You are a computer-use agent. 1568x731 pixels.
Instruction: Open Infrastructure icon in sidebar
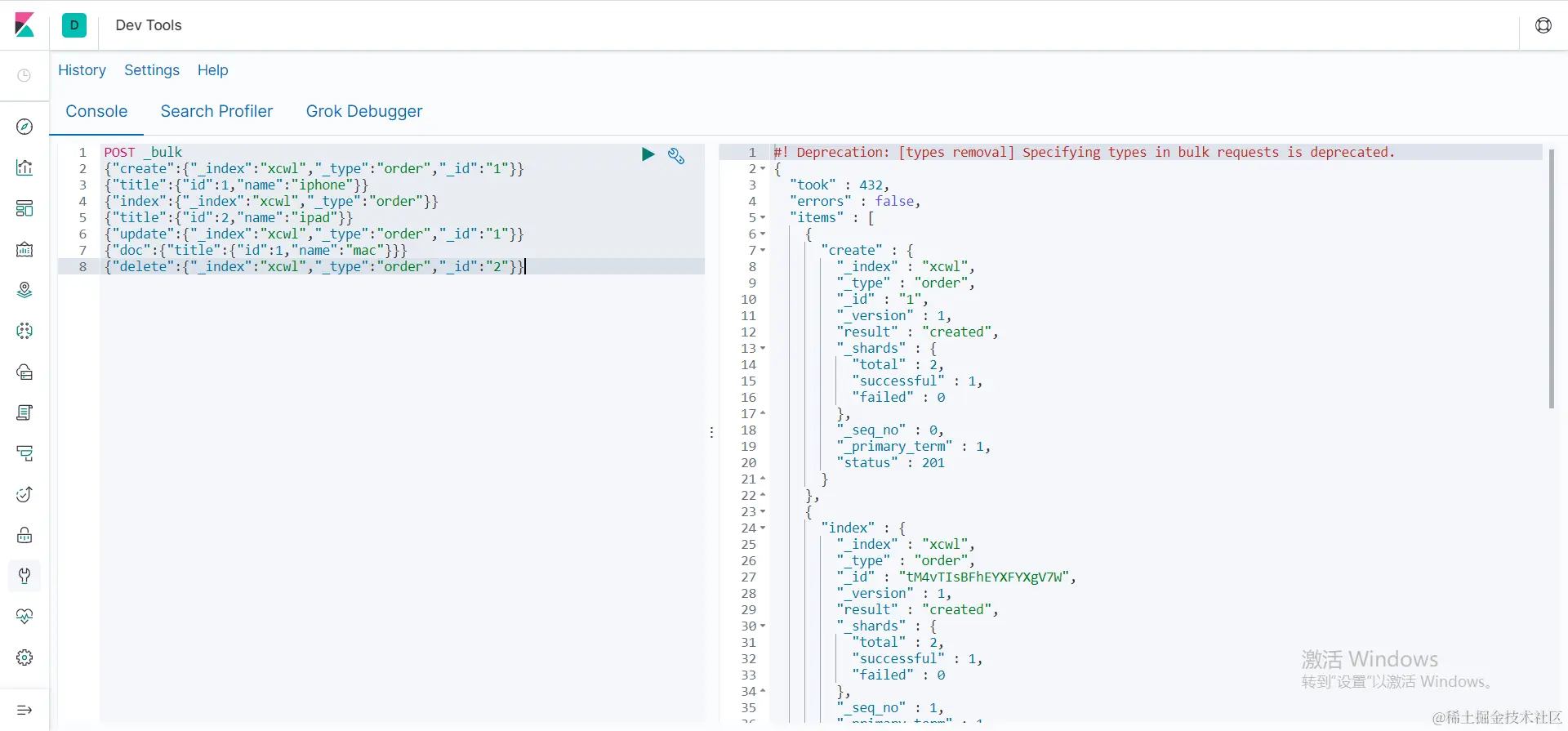24,372
